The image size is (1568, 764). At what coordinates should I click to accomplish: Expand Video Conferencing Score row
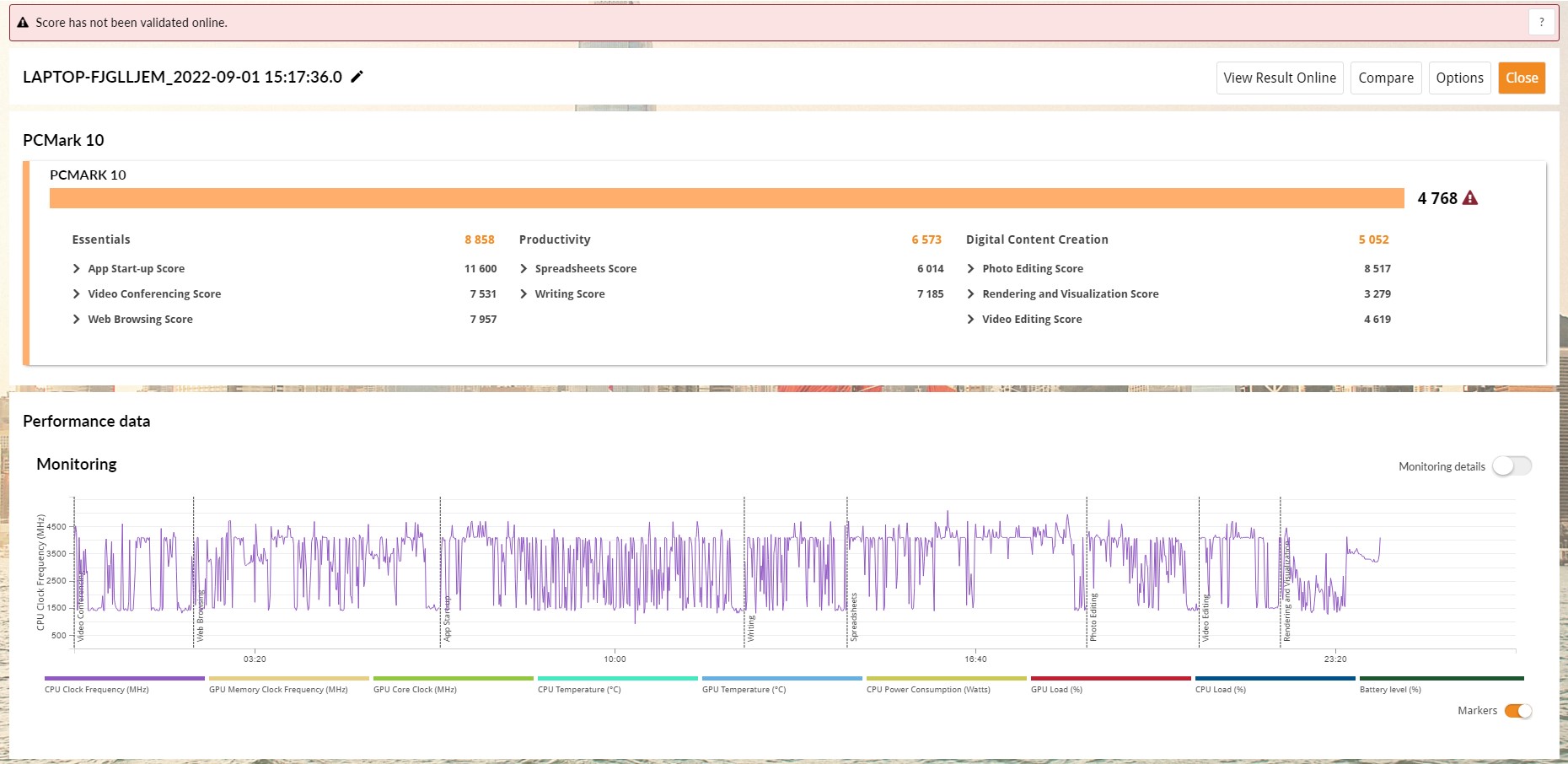coord(77,294)
